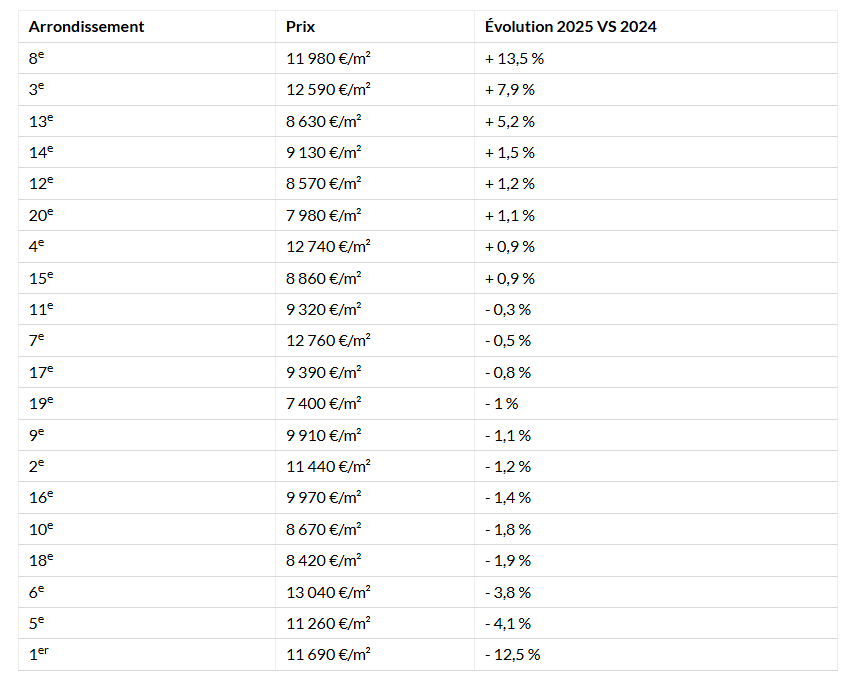This screenshot has height=680, width=844.
Task: Click the 9e arrondissement cell
Action: coord(37,435)
